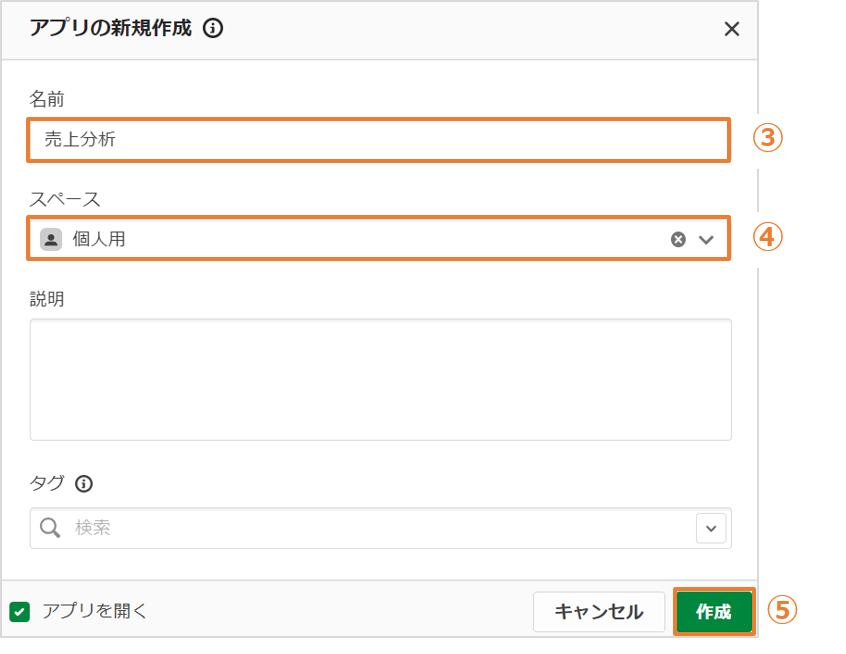Expand the タグ dropdown arrow button
846x654 pixels.
(712, 528)
